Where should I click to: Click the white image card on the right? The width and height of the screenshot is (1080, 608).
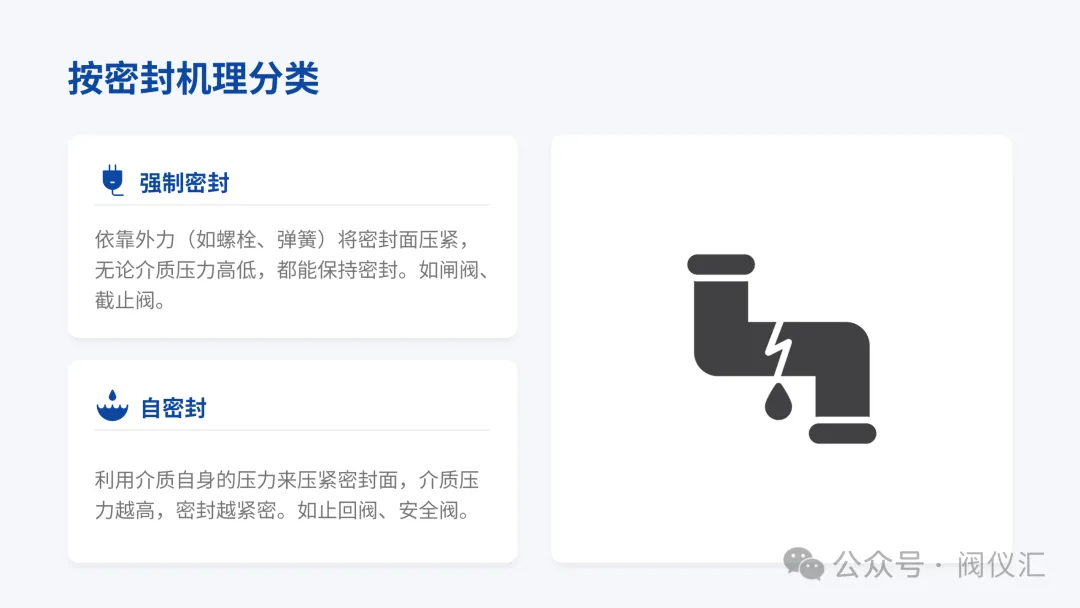(782, 349)
